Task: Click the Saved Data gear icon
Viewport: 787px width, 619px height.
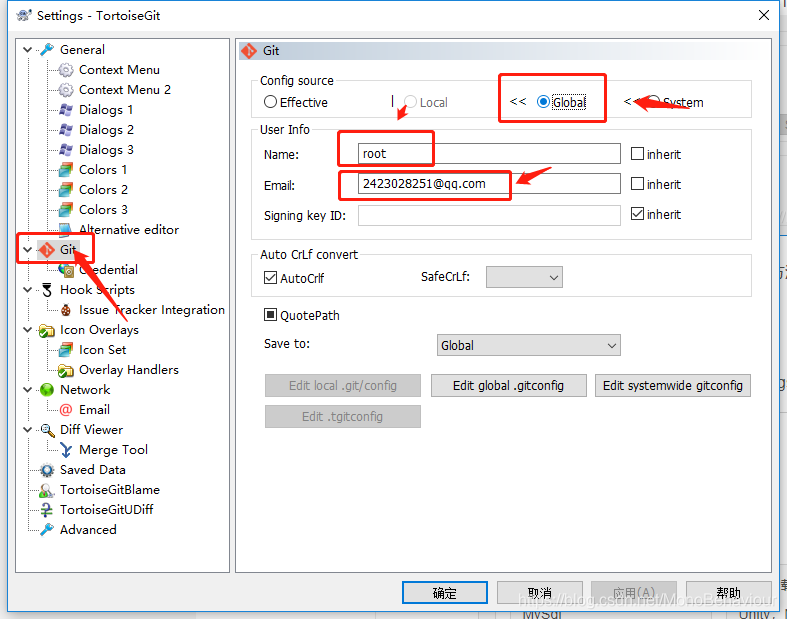Action: pyautogui.click(x=47, y=470)
